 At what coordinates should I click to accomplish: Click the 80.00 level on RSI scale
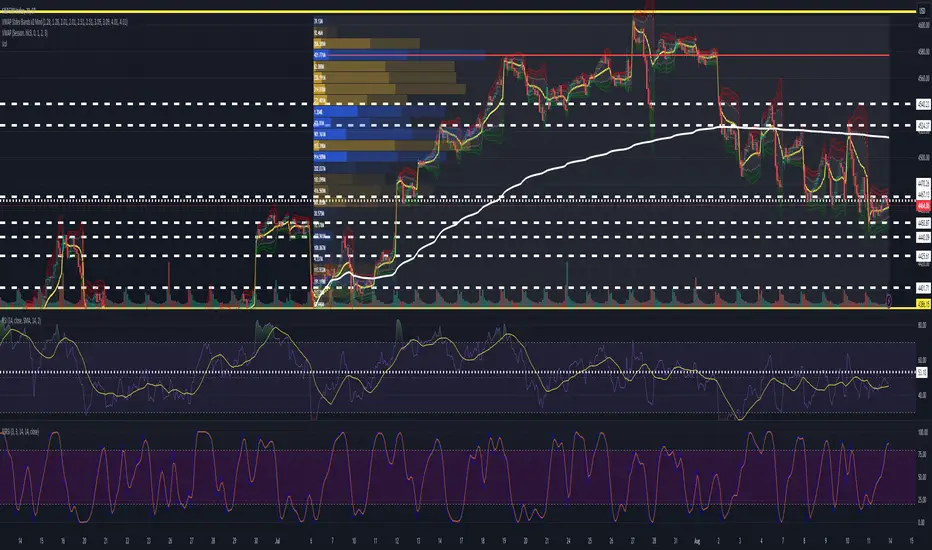tap(922, 325)
